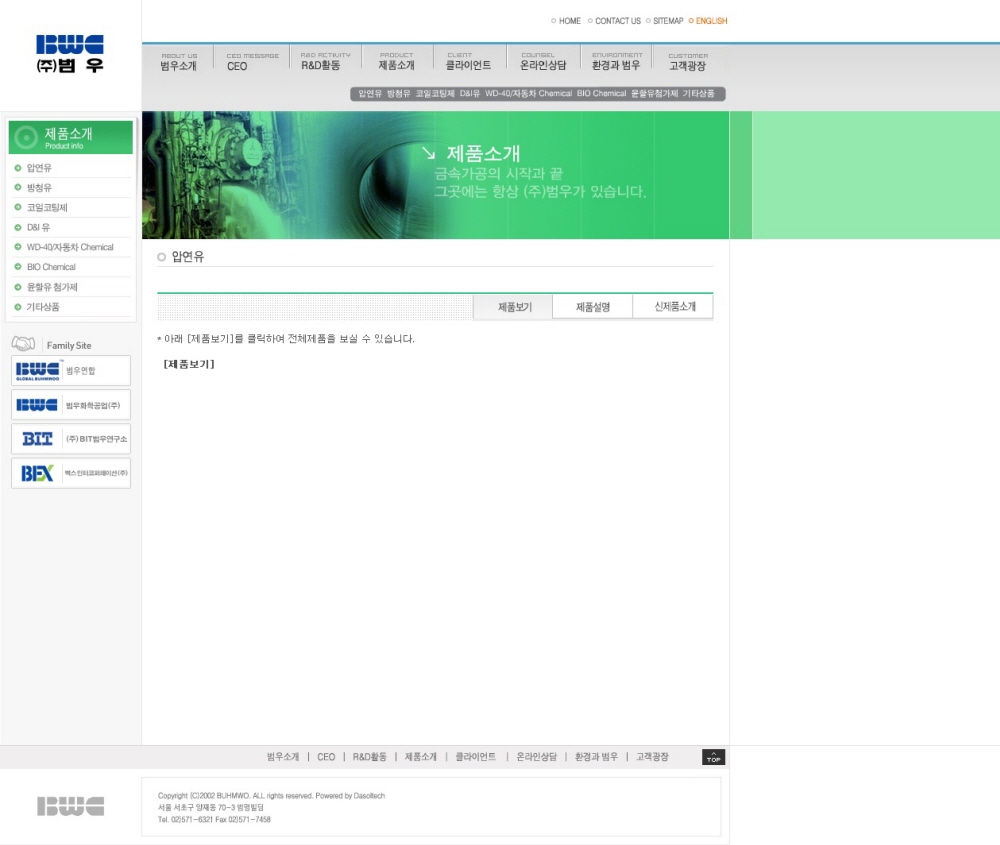
Task: Open the BWC 범우화학공업(주) banner
Action: 71,405
